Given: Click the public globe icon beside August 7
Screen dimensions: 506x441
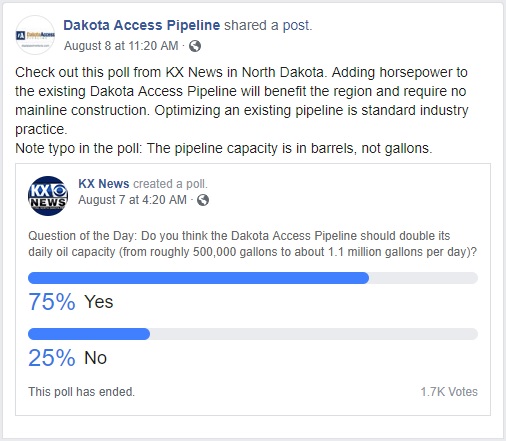Looking at the screenshot, I should [203, 200].
